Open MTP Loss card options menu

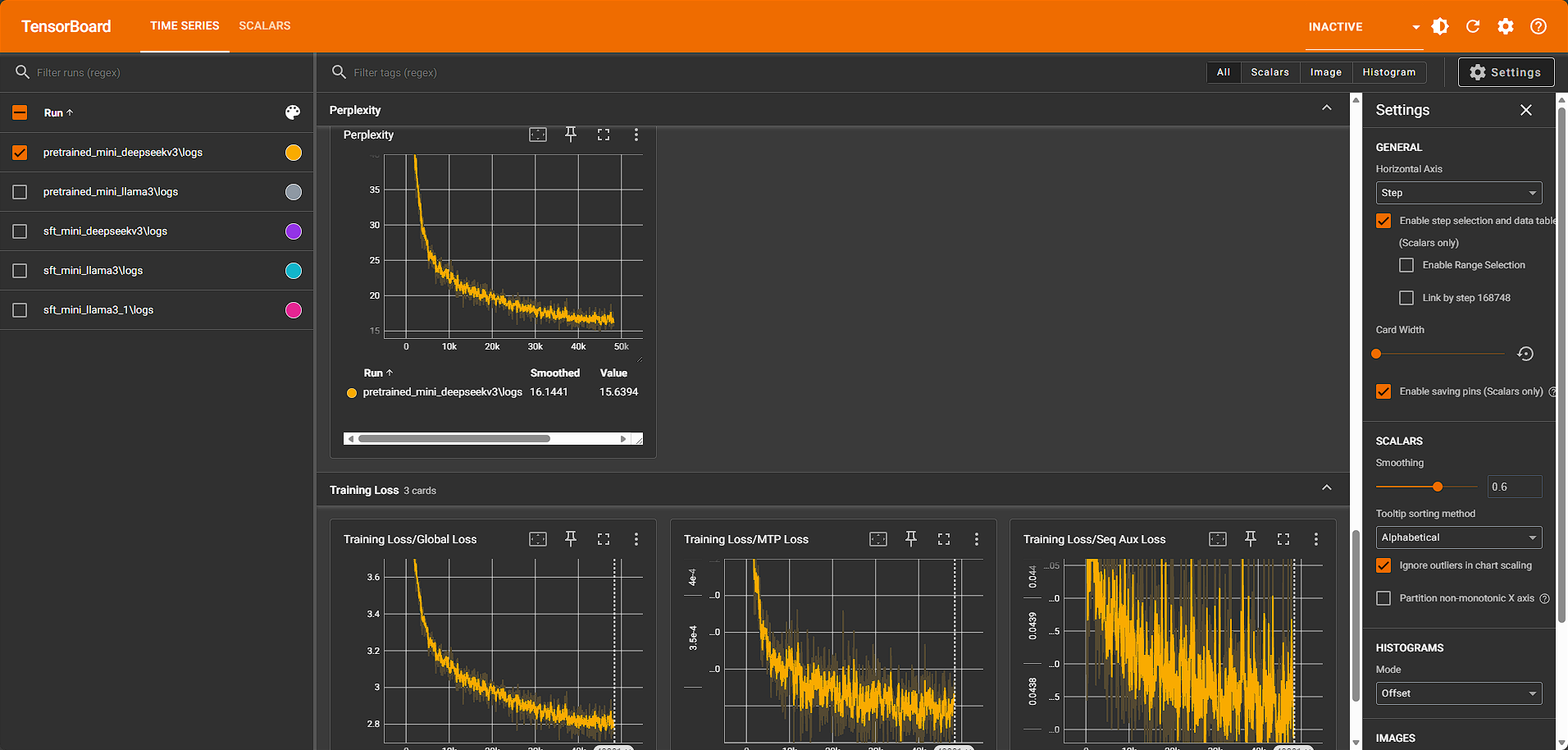(x=977, y=539)
